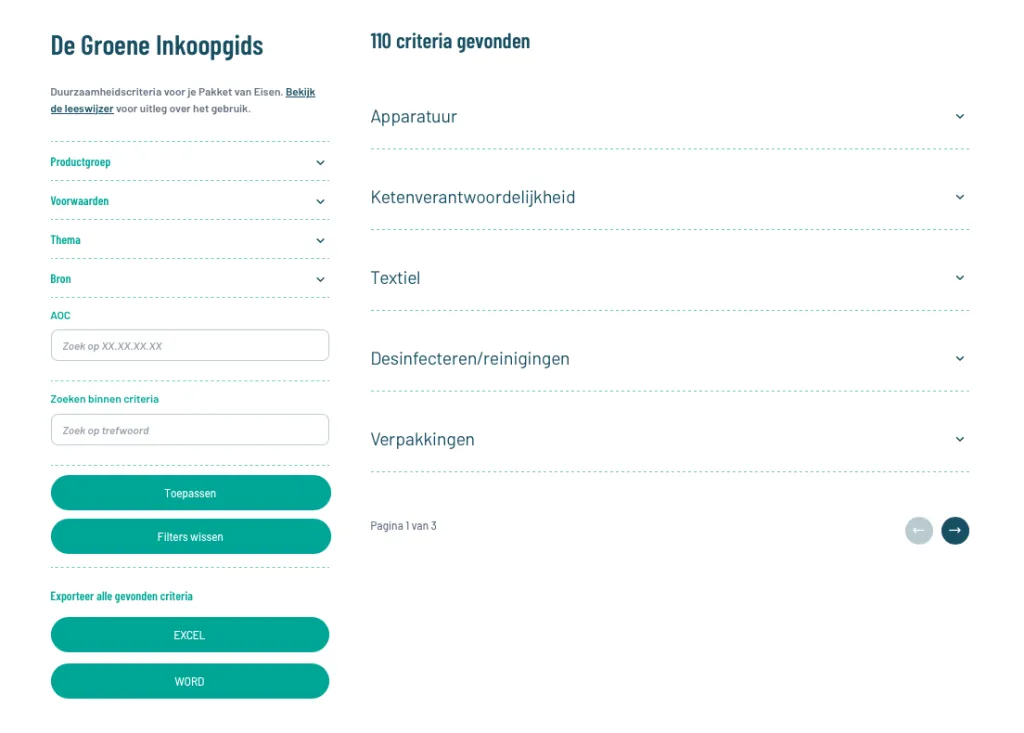Clear all filters via Filters wissen

click(x=190, y=536)
